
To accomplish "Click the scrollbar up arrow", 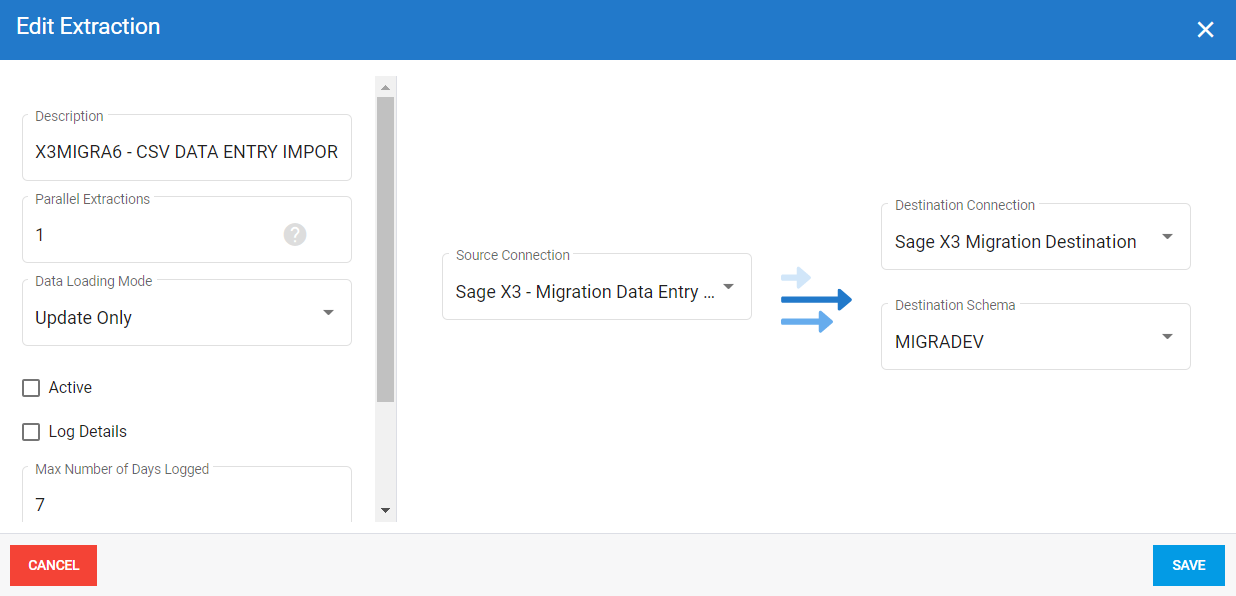I will click(385, 87).
